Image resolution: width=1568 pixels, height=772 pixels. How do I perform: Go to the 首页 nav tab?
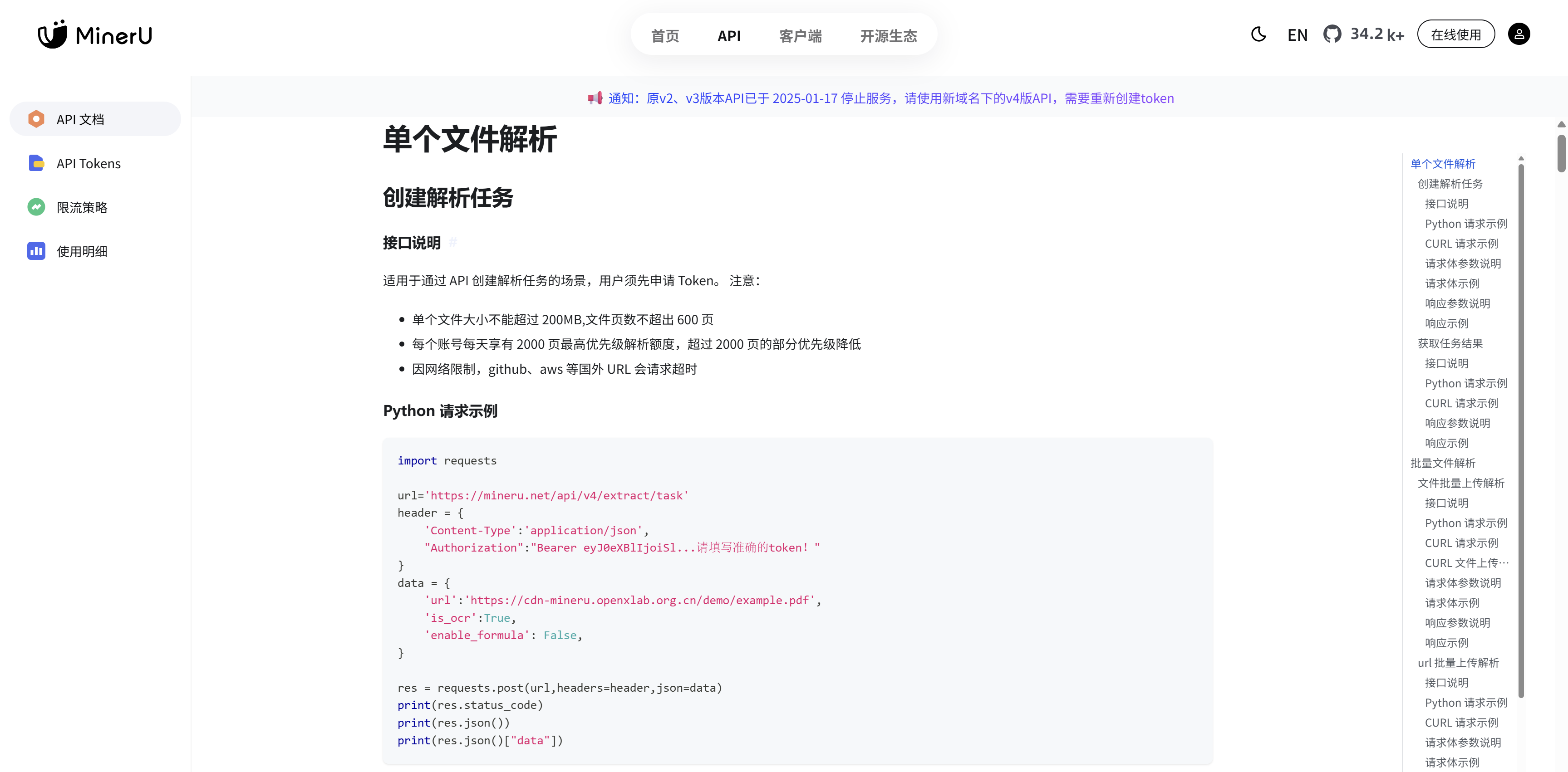click(665, 36)
